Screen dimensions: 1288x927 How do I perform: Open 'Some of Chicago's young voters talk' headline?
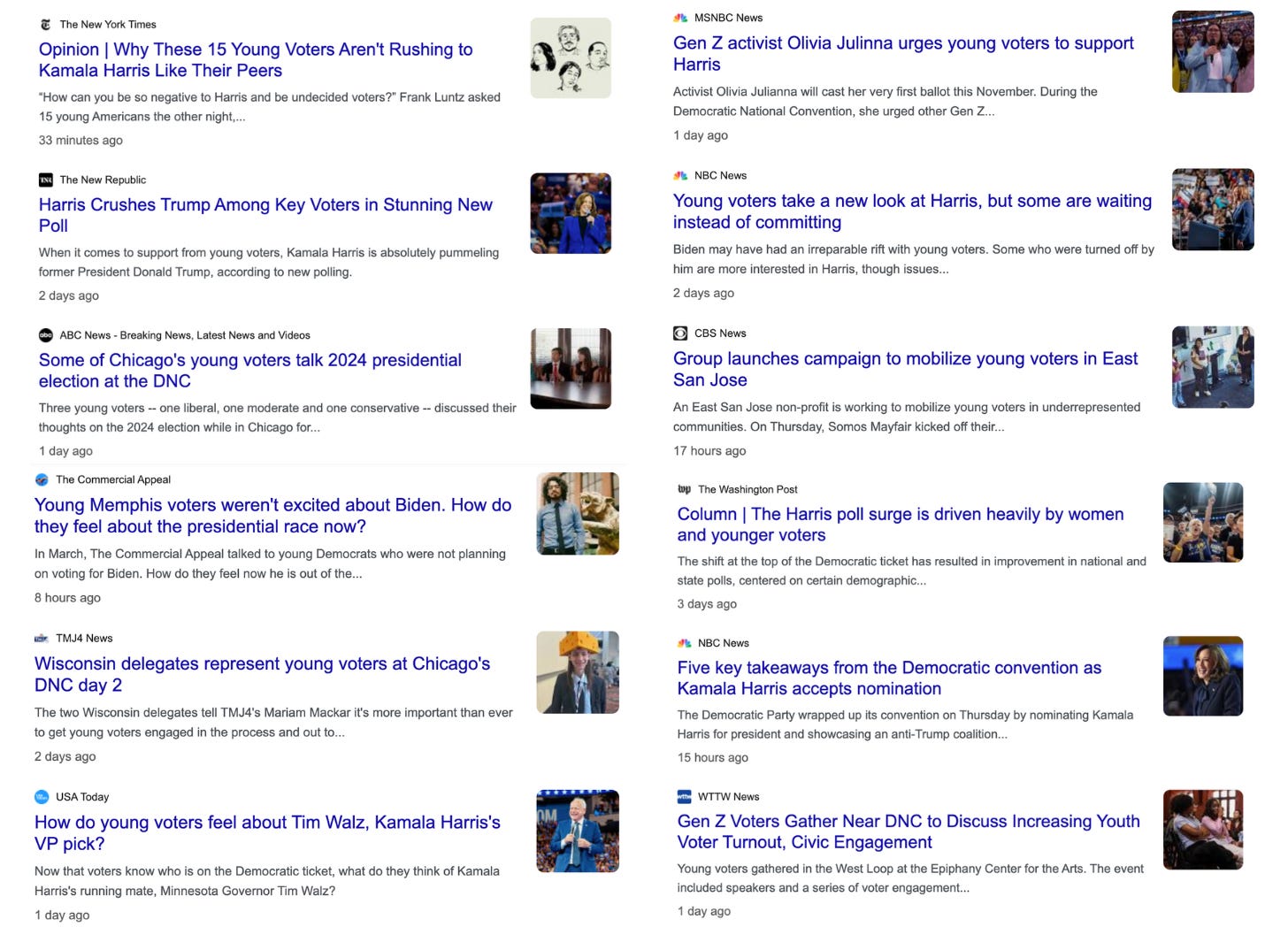250,371
